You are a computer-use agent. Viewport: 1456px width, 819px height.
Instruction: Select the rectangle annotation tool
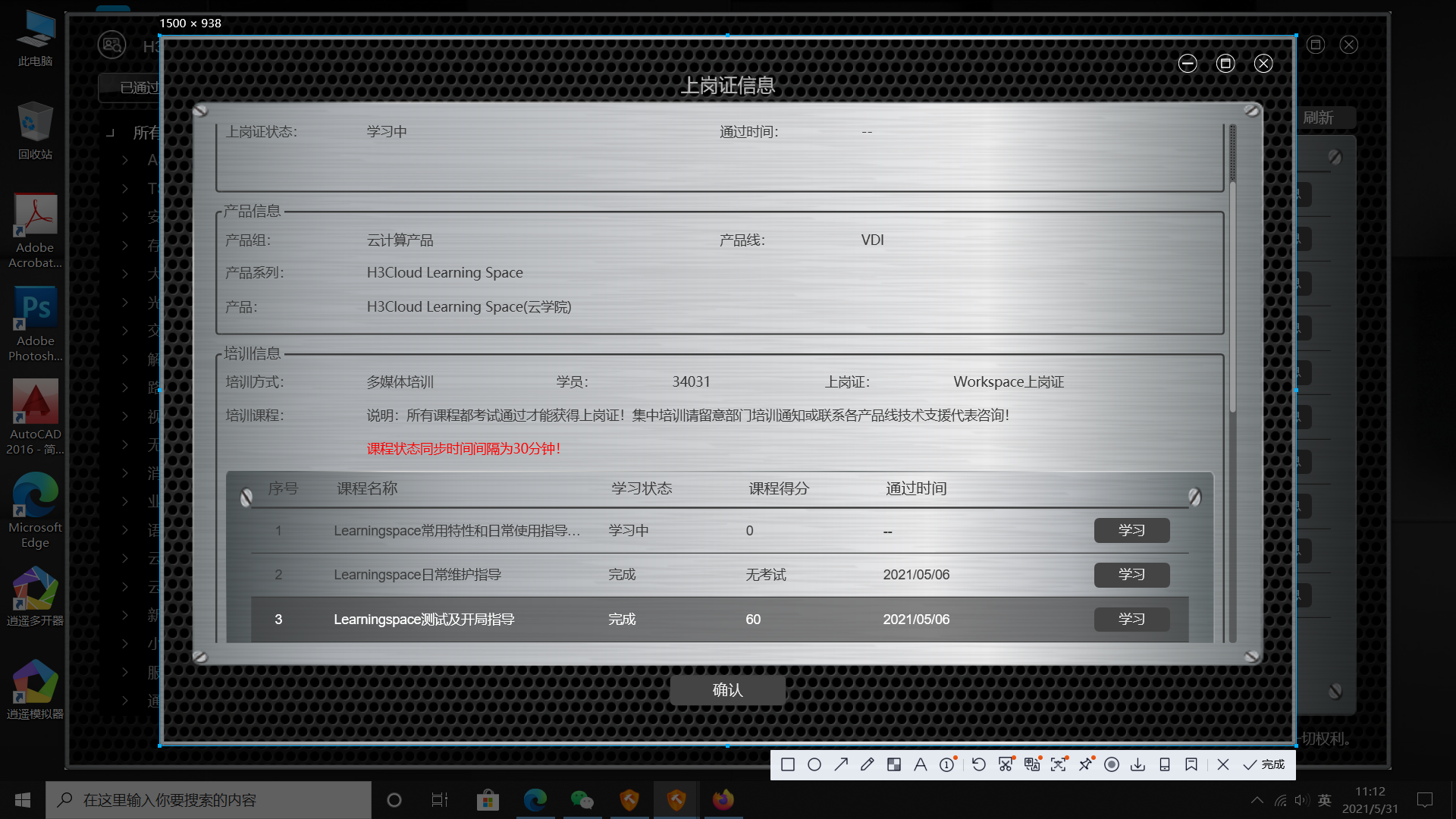(x=788, y=764)
